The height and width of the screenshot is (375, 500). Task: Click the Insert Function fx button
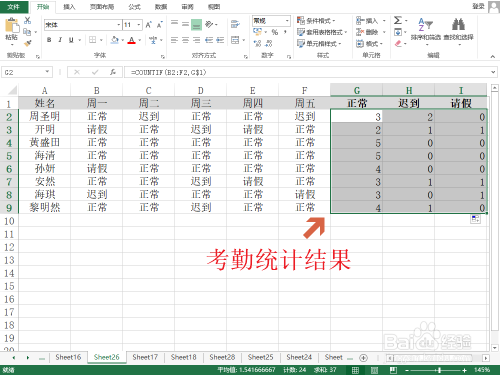click(113, 72)
